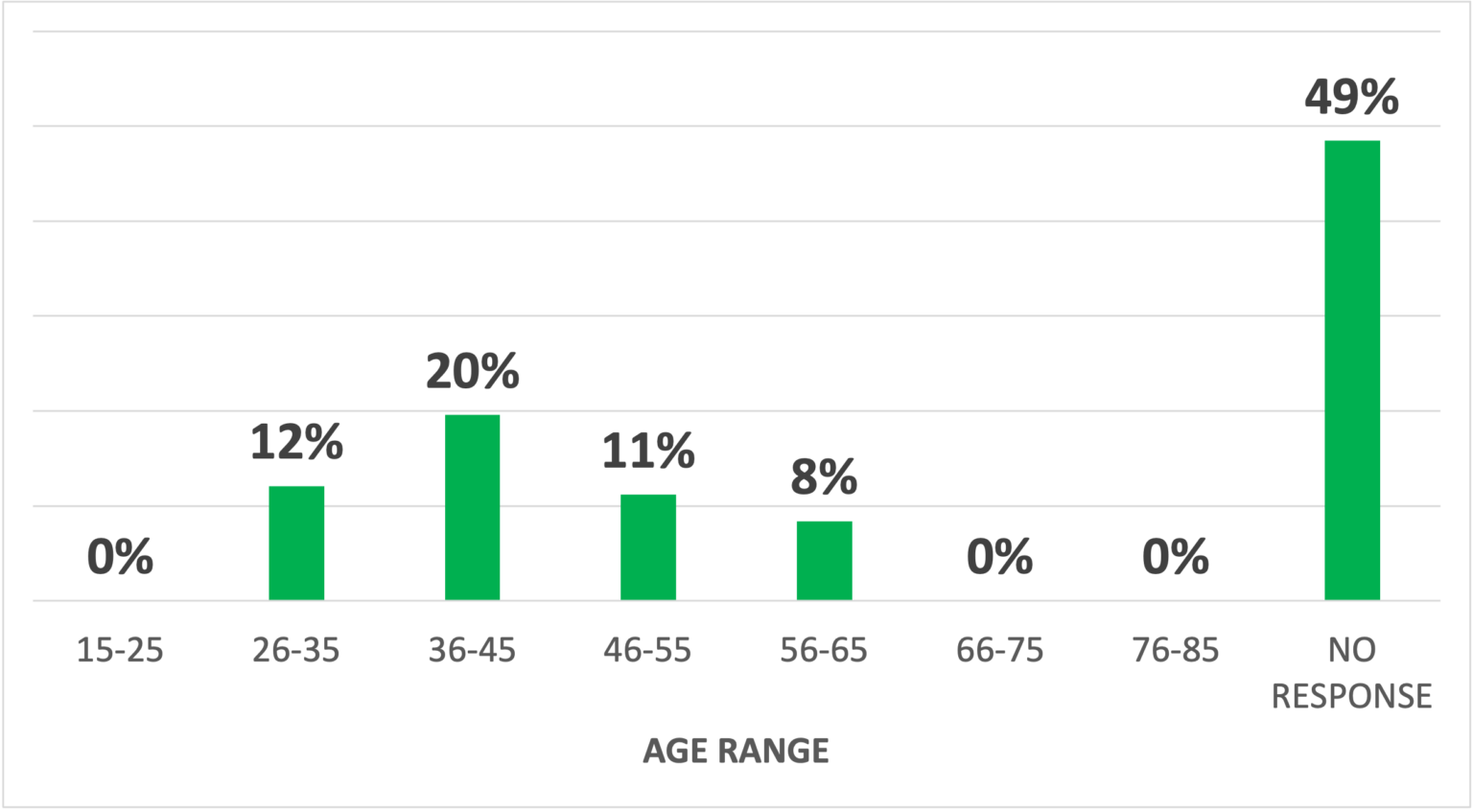
Task: Click the 66-75 axis category label
Action: pos(999,651)
